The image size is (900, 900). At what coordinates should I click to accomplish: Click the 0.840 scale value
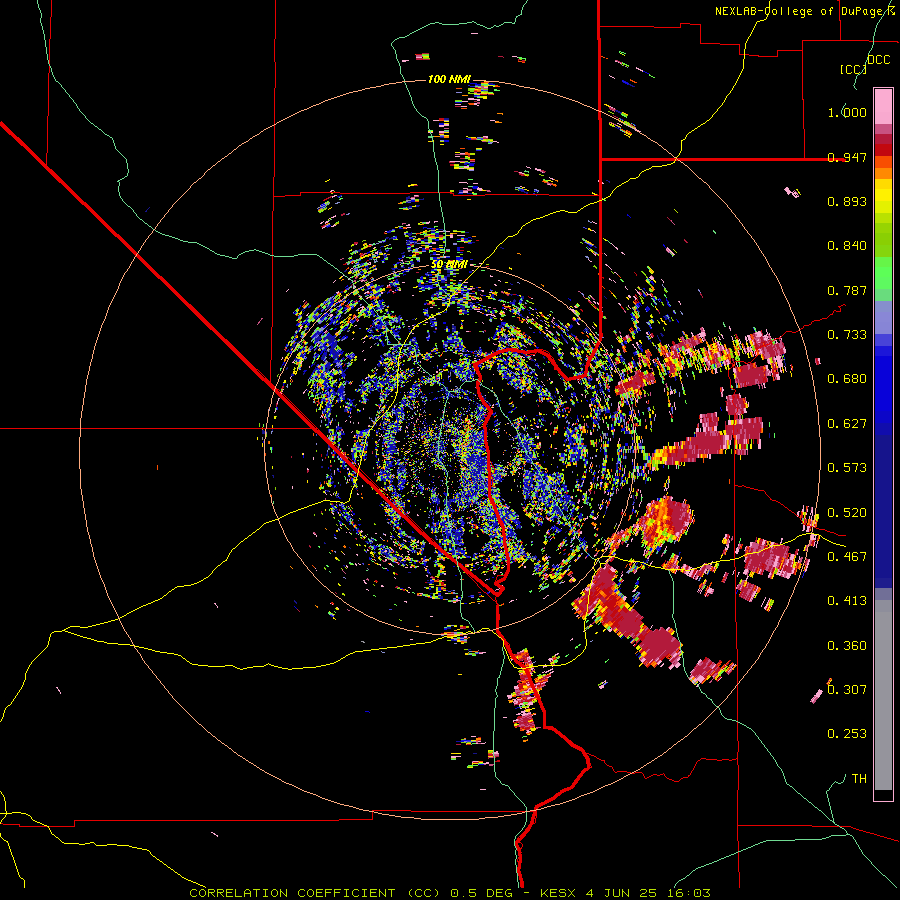[847, 246]
